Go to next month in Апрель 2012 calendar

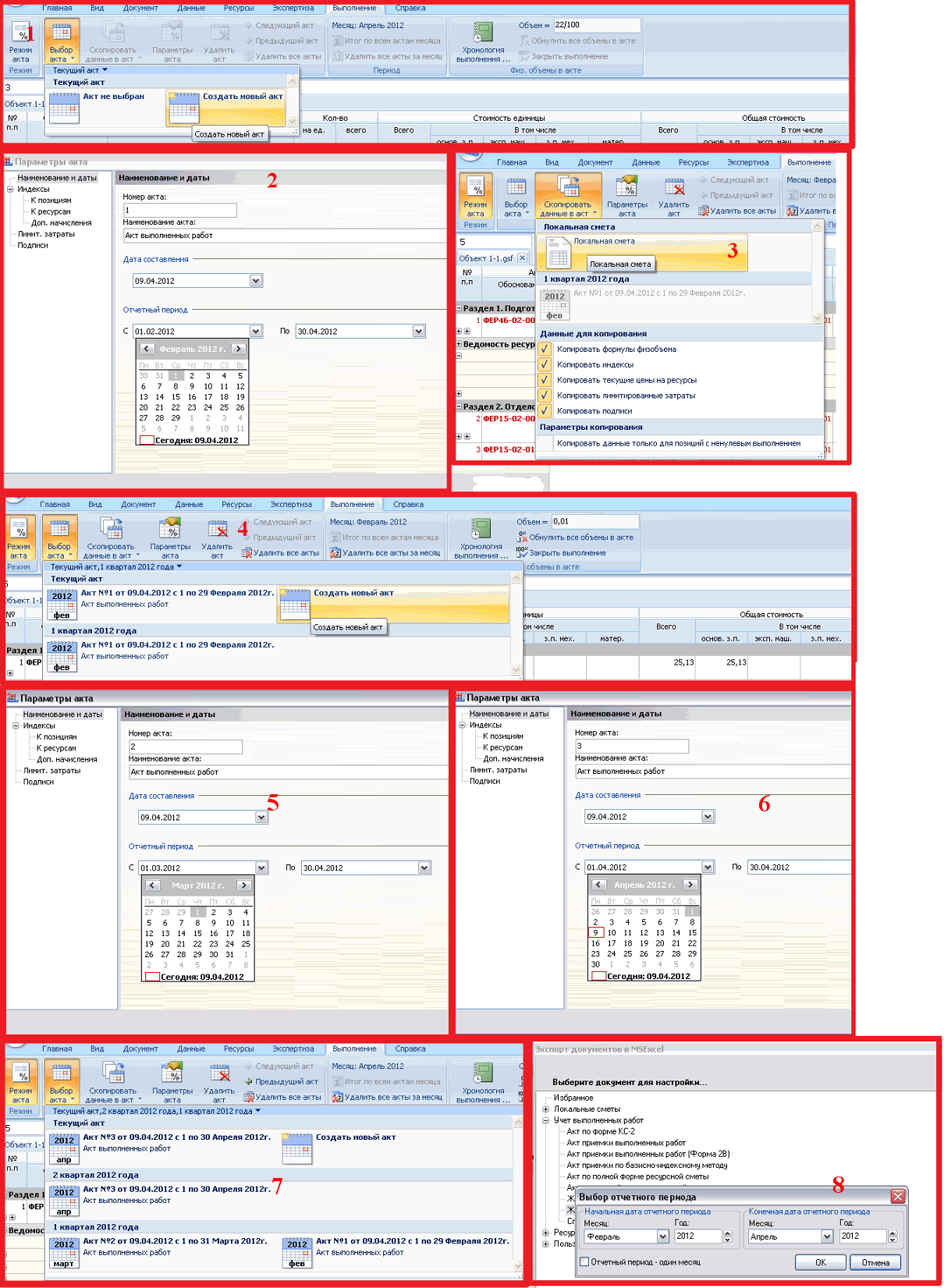point(690,885)
